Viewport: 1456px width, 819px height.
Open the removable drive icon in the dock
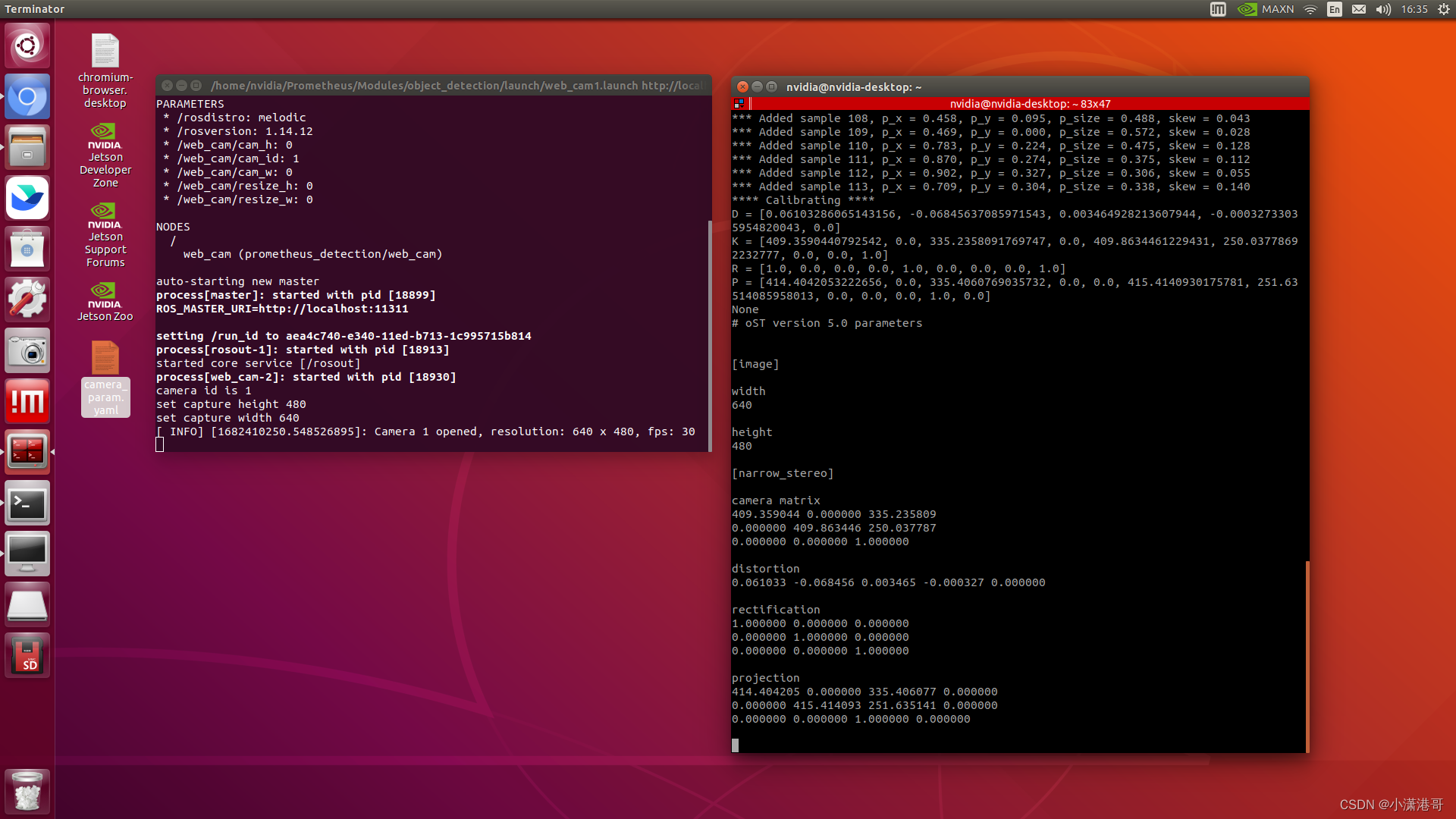pyautogui.click(x=27, y=604)
